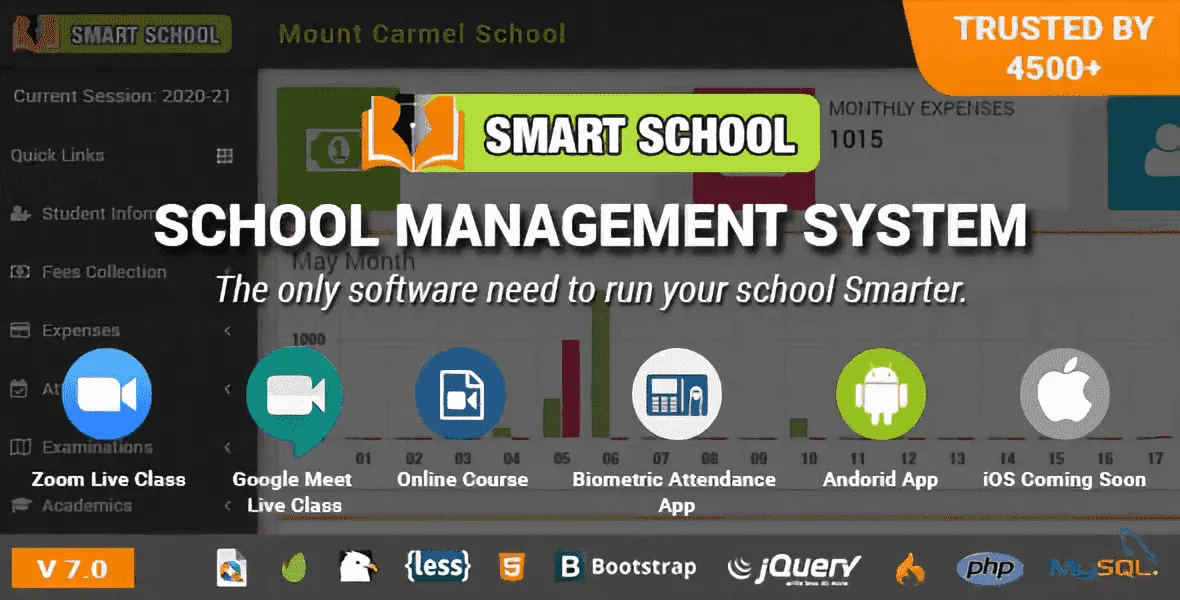Viewport: 1180px width, 600px height.
Task: Click the {less} logo
Action: click(437, 565)
